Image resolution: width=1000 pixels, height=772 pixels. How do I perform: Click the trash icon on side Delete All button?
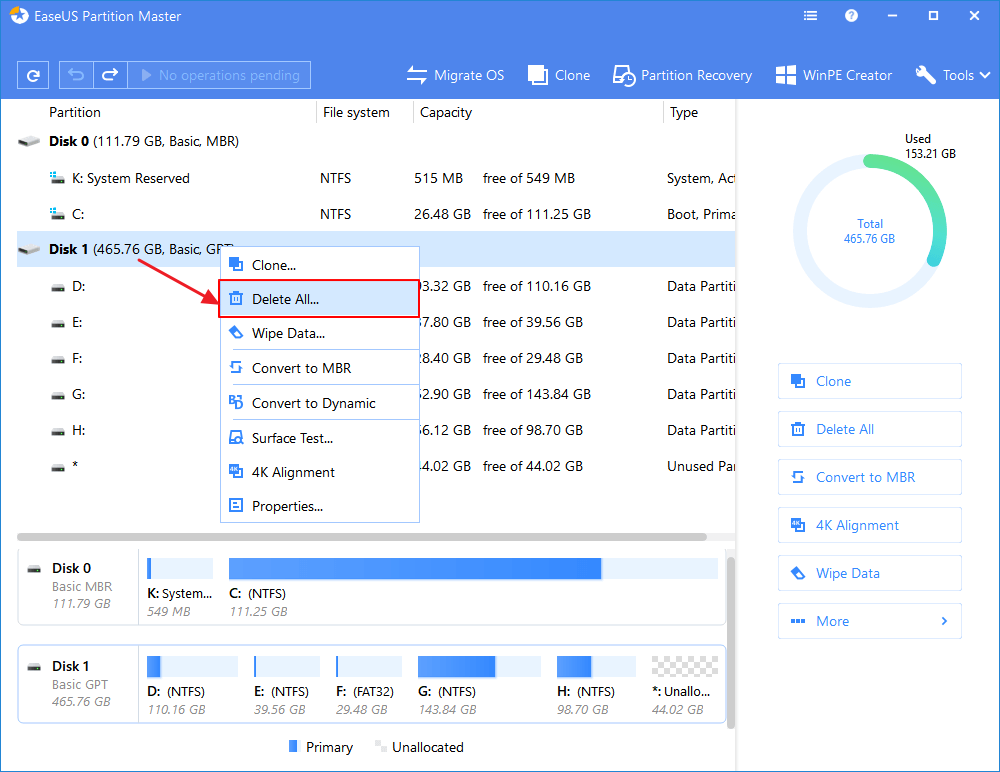798,429
